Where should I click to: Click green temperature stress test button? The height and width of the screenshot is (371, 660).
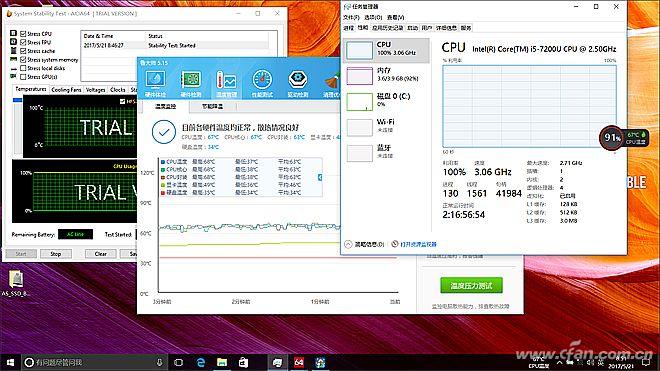click(x=471, y=286)
